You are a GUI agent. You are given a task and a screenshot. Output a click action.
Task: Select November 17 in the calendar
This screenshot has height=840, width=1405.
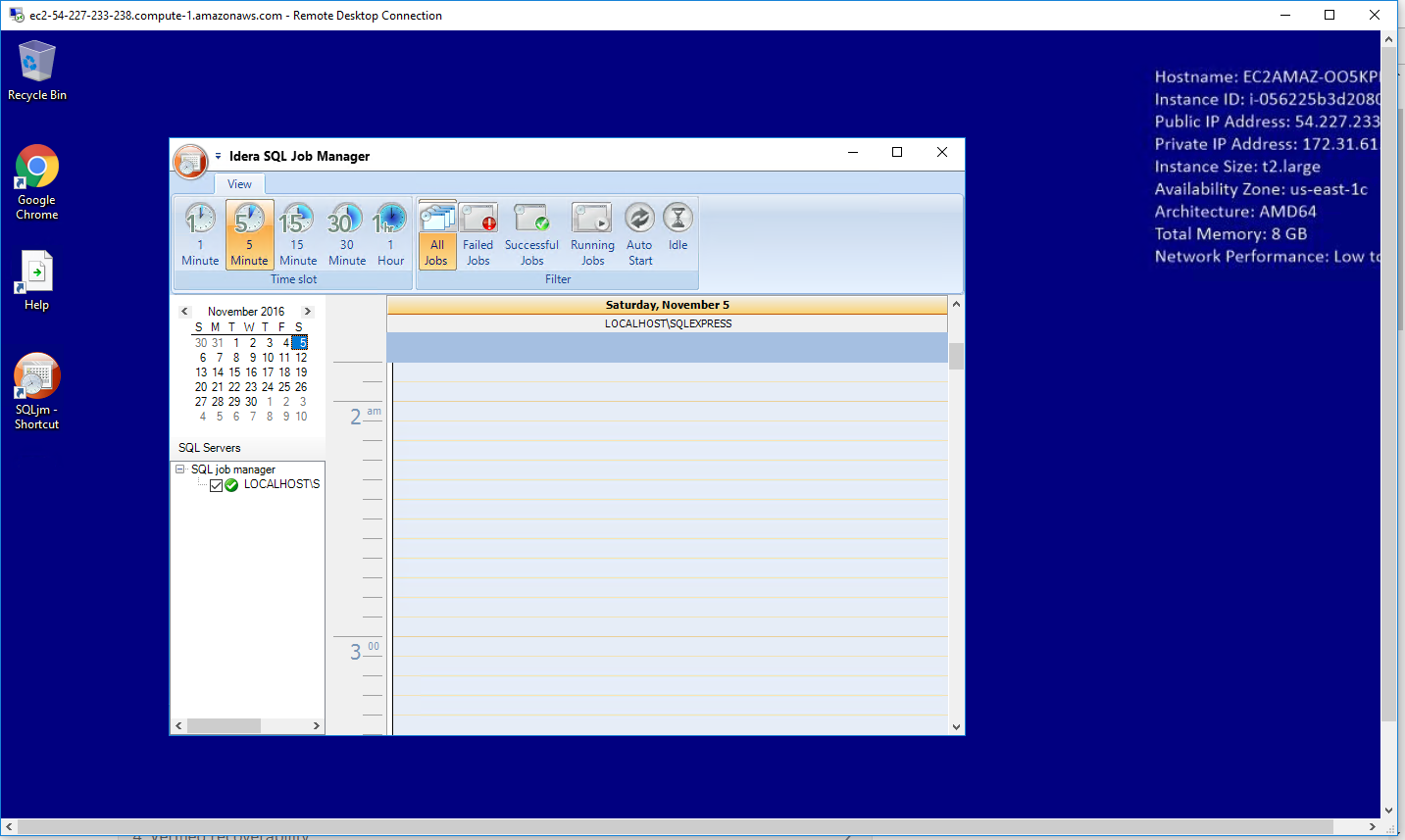click(x=268, y=372)
